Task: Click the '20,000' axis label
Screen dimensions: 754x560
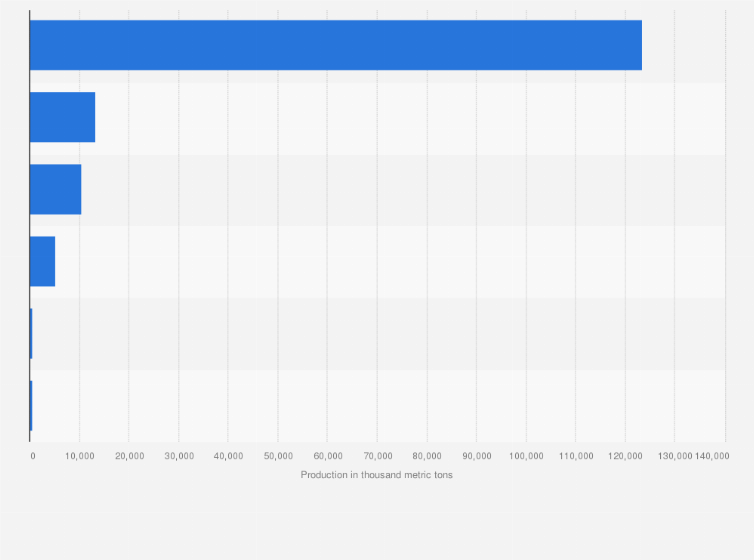Action: pyautogui.click(x=129, y=456)
